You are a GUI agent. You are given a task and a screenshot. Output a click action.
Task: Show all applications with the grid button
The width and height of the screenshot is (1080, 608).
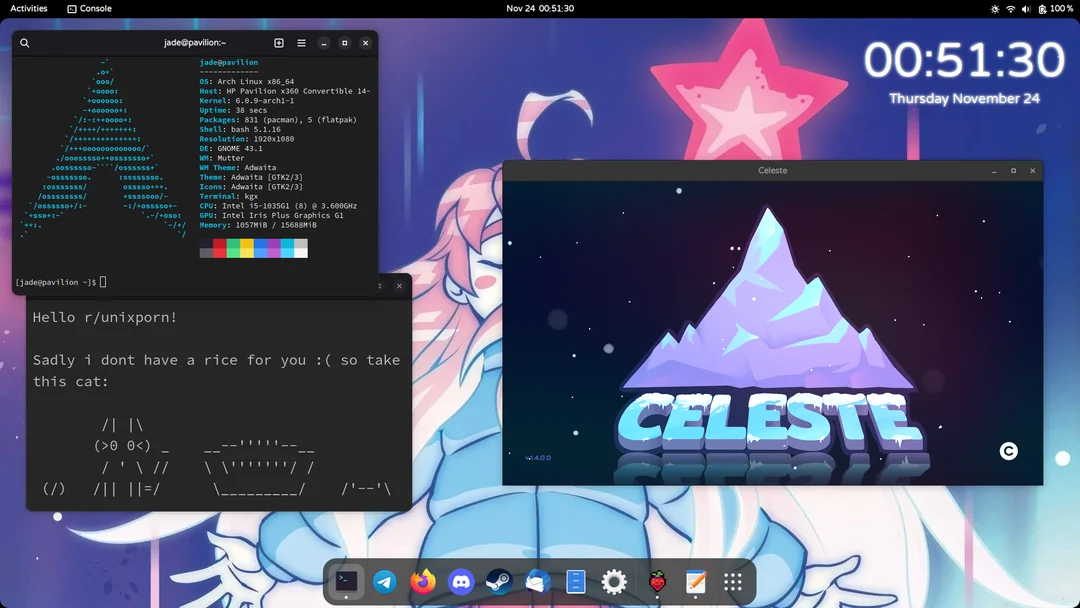(x=732, y=581)
